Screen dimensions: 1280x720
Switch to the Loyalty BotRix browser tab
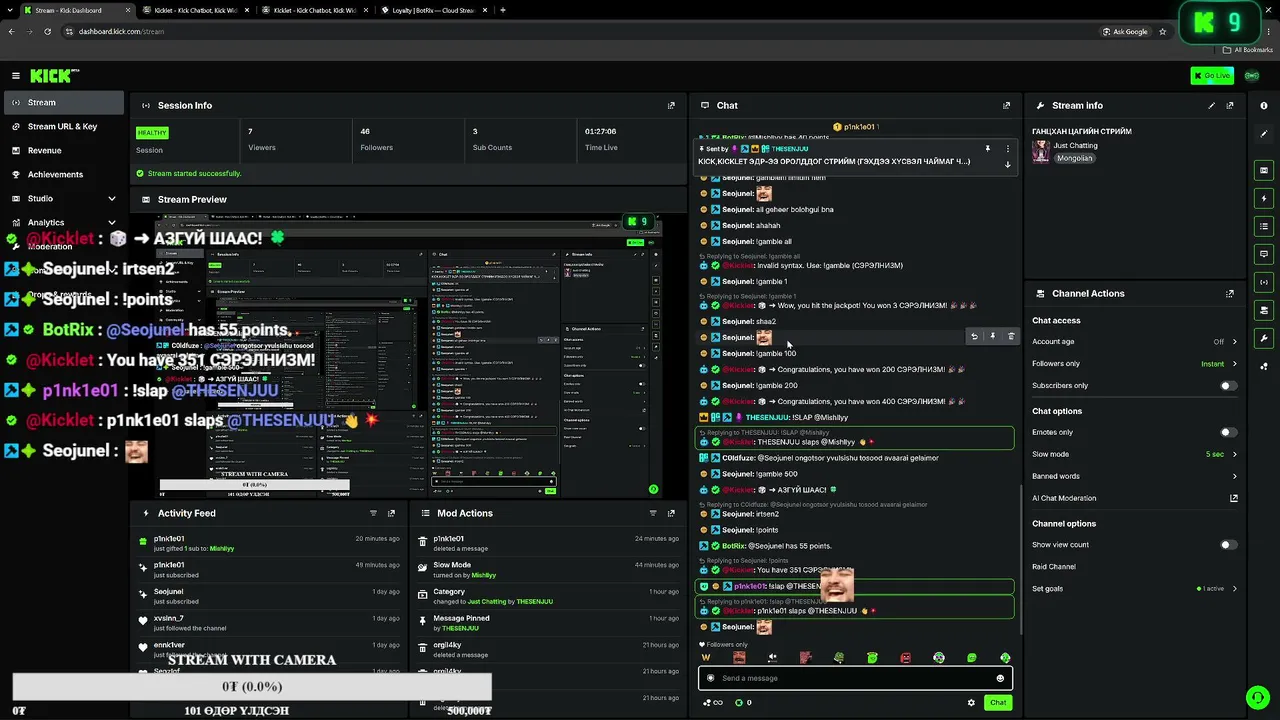click(434, 10)
